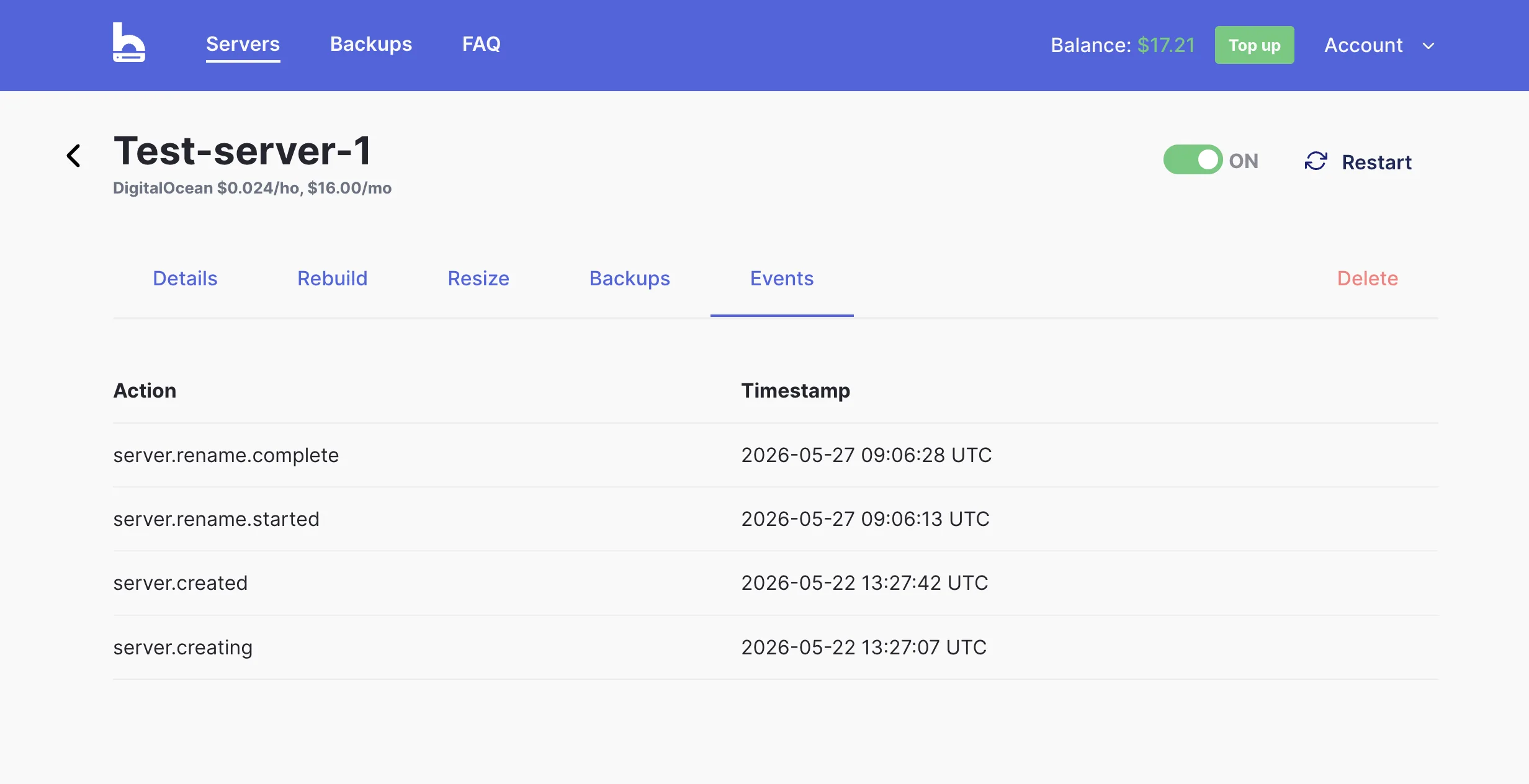This screenshot has height=784, width=1529.
Task: Select the server.rename.complete row text
Action: [x=226, y=455]
